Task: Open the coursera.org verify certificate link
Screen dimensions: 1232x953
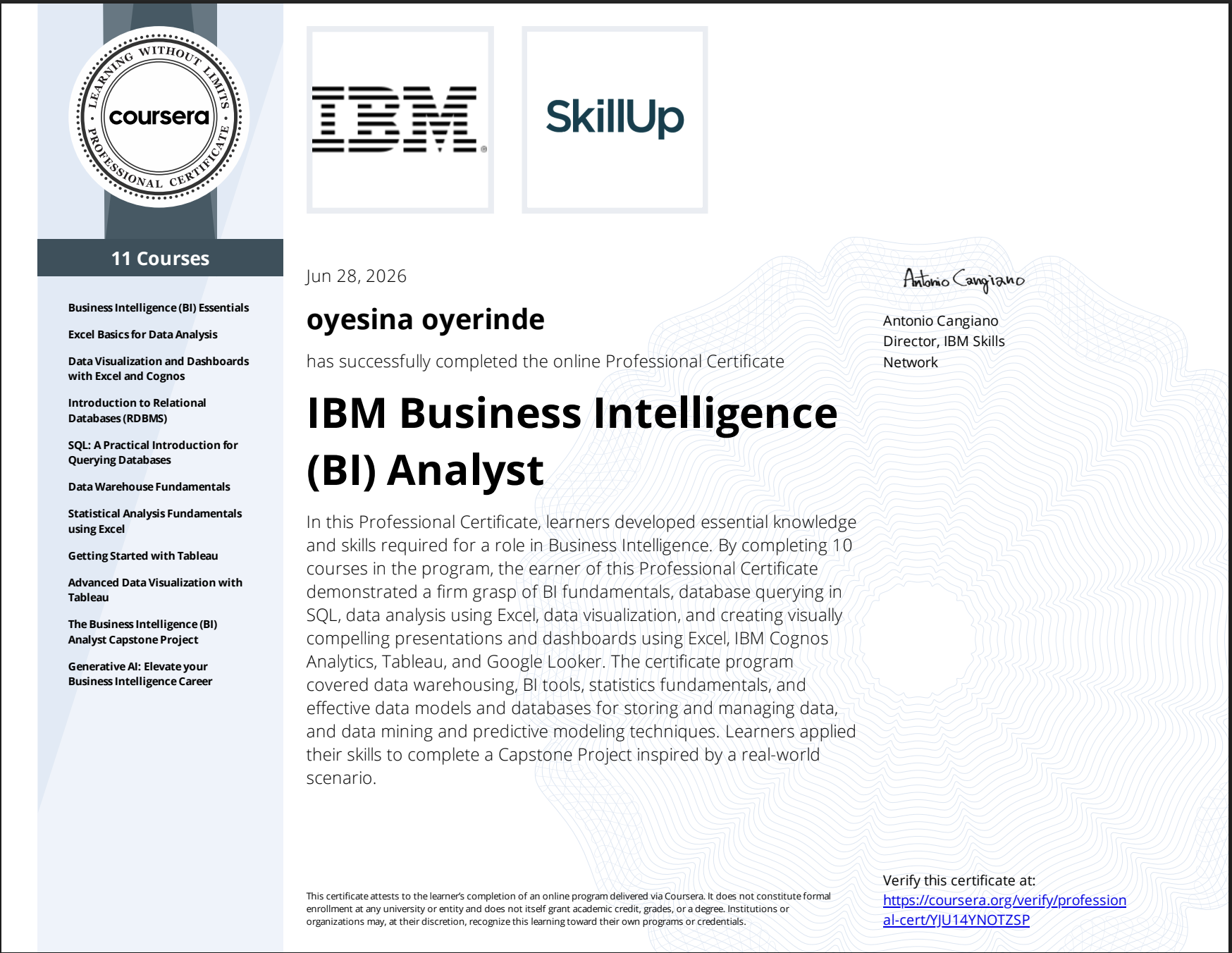Action: click(1004, 910)
